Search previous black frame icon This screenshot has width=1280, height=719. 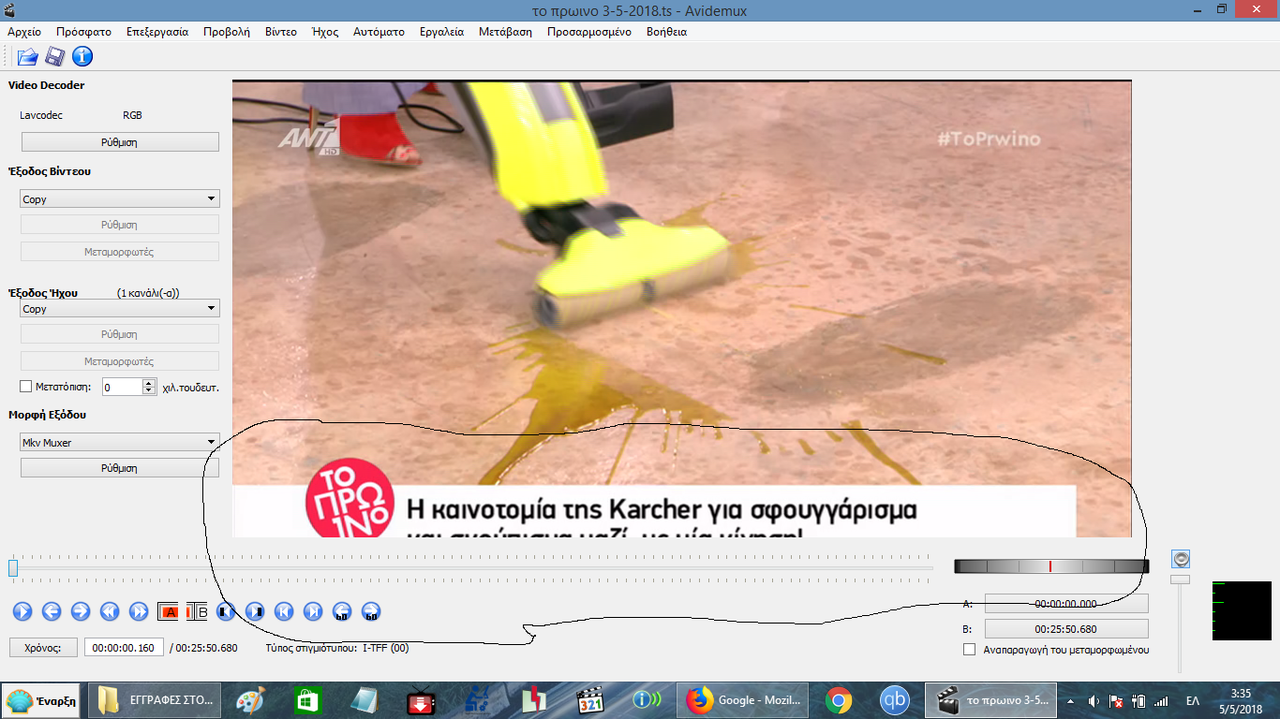(226, 611)
